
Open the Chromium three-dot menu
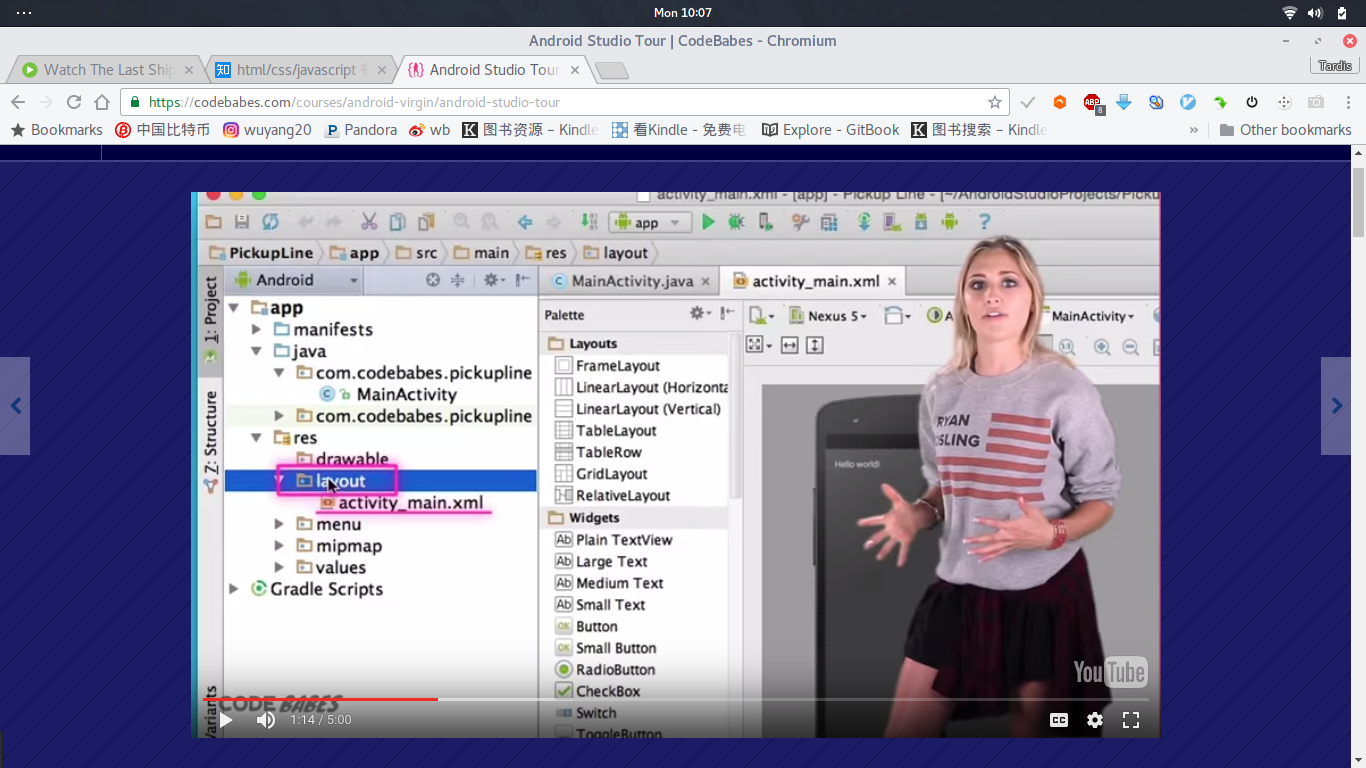point(1347,102)
